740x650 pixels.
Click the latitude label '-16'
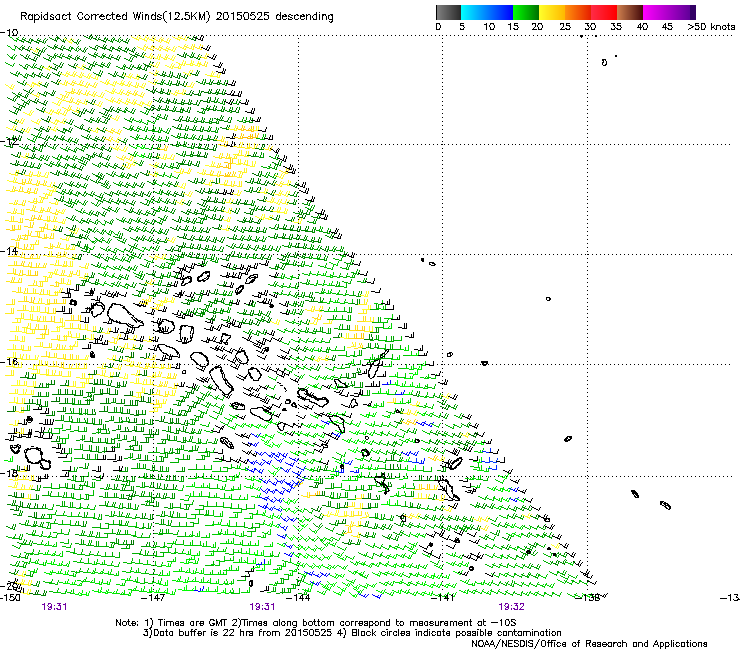9,362
